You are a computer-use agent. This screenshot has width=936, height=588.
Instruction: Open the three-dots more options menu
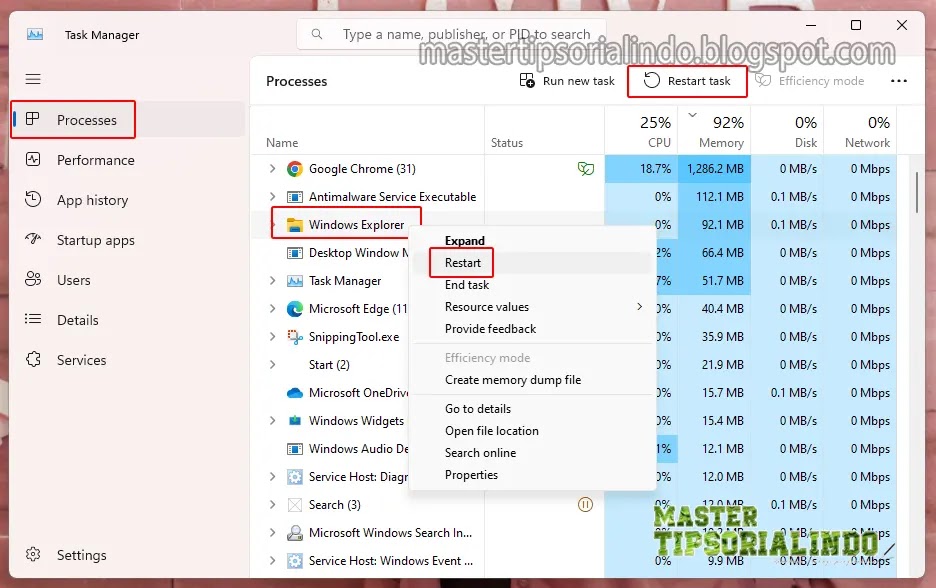click(x=898, y=81)
